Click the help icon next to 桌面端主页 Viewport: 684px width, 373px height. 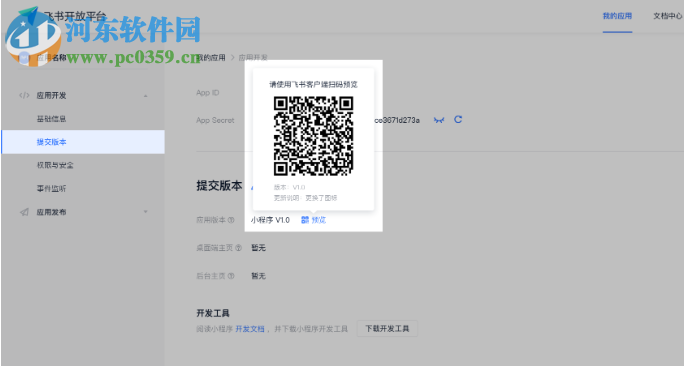pos(238,248)
